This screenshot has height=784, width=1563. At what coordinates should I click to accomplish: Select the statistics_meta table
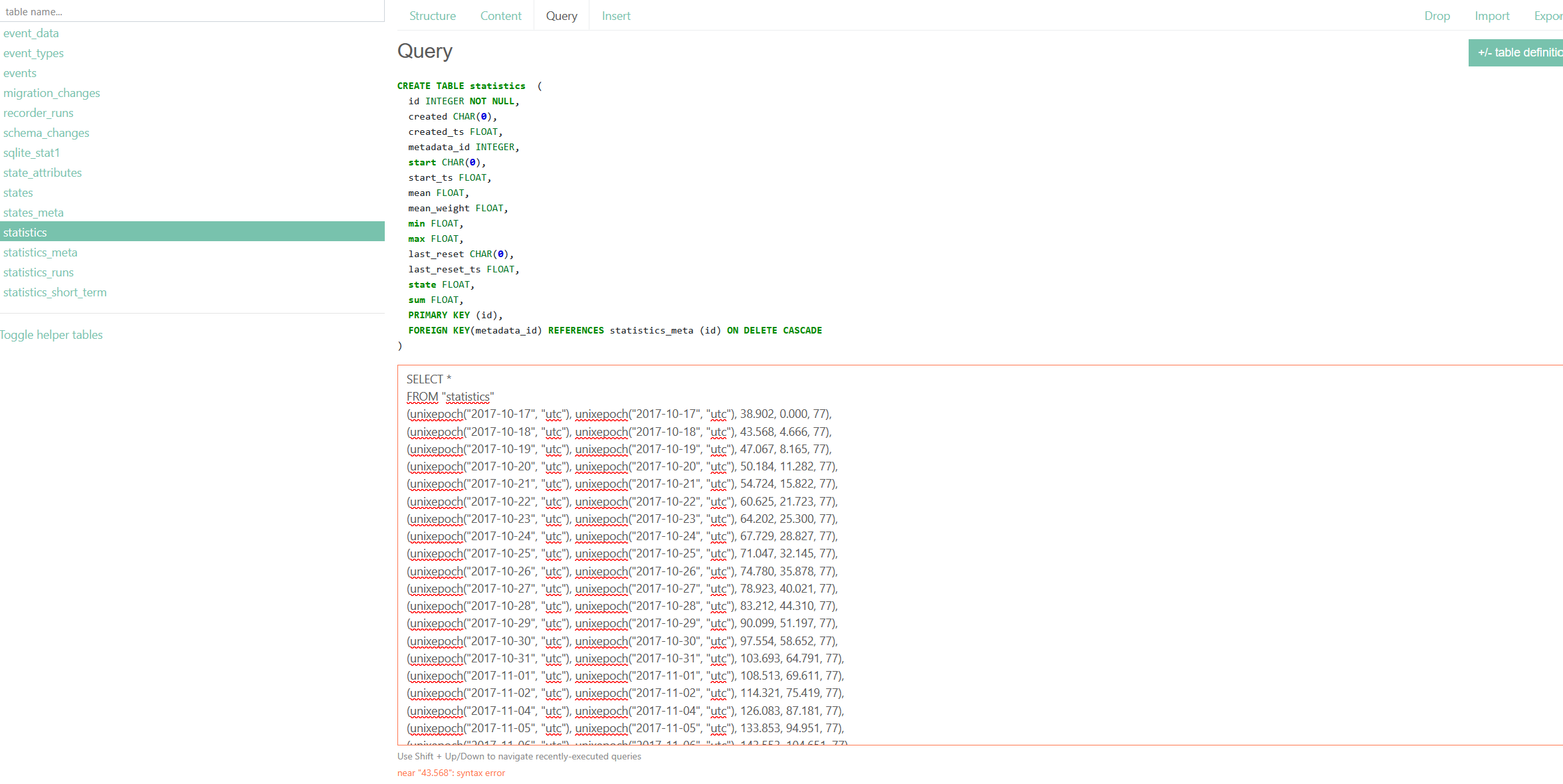point(41,252)
